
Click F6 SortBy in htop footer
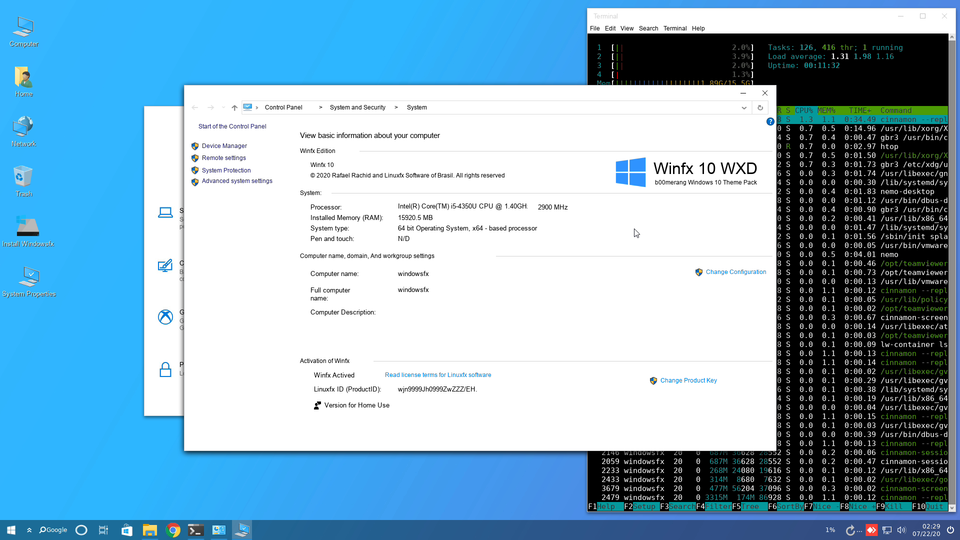pos(786,507)
